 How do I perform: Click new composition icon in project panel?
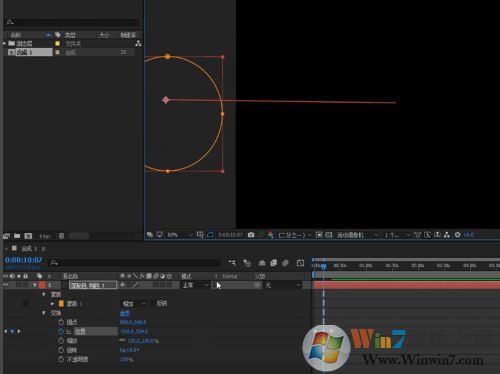click(x=28, y=236)
